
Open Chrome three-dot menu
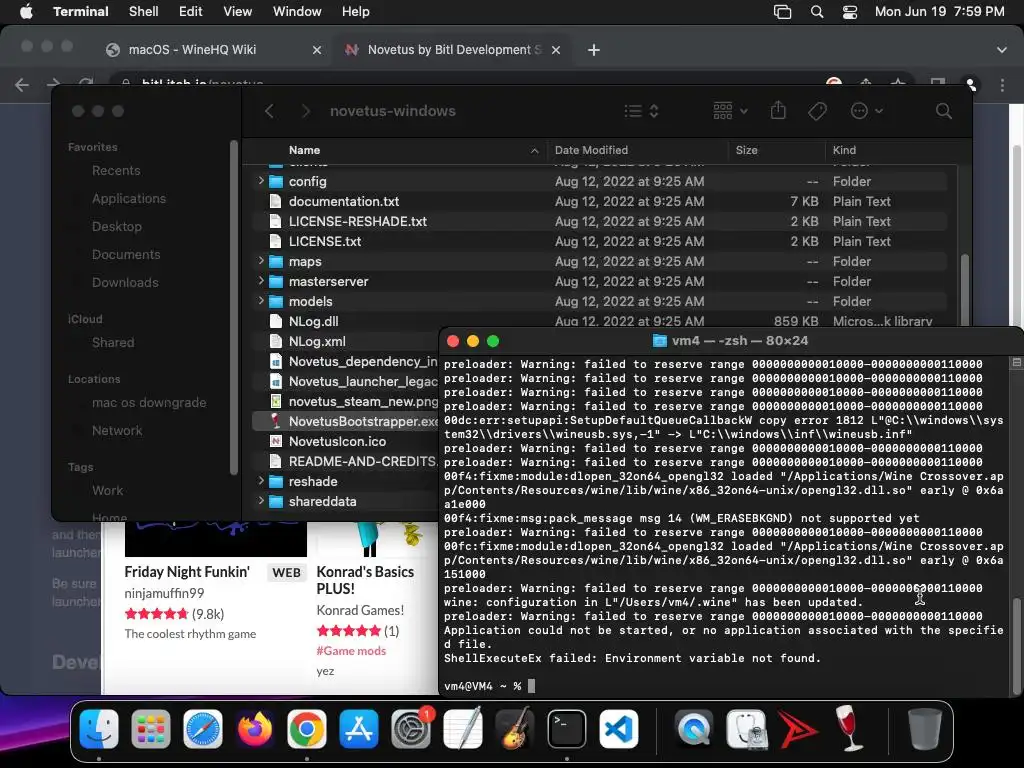click(x=1002, y=85)
